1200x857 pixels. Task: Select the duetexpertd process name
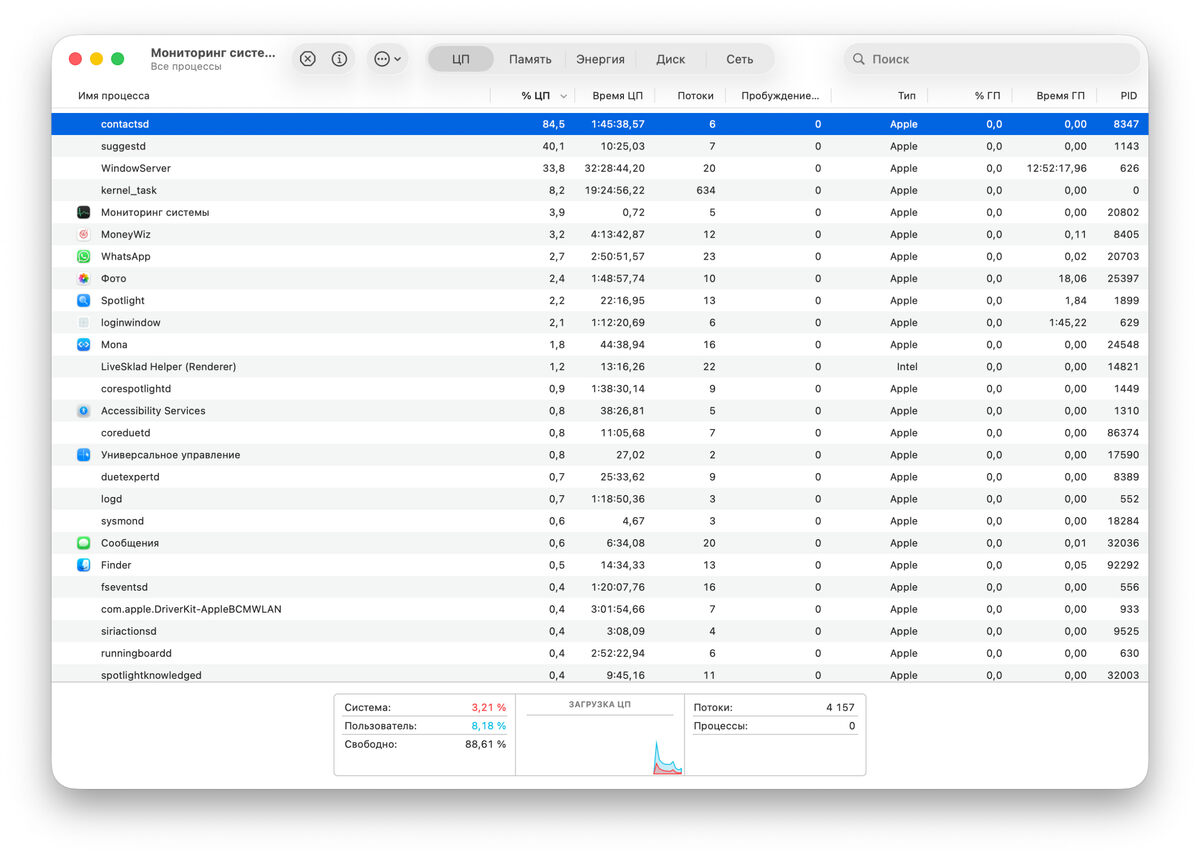pyautogui.click(x=130, y=477)
